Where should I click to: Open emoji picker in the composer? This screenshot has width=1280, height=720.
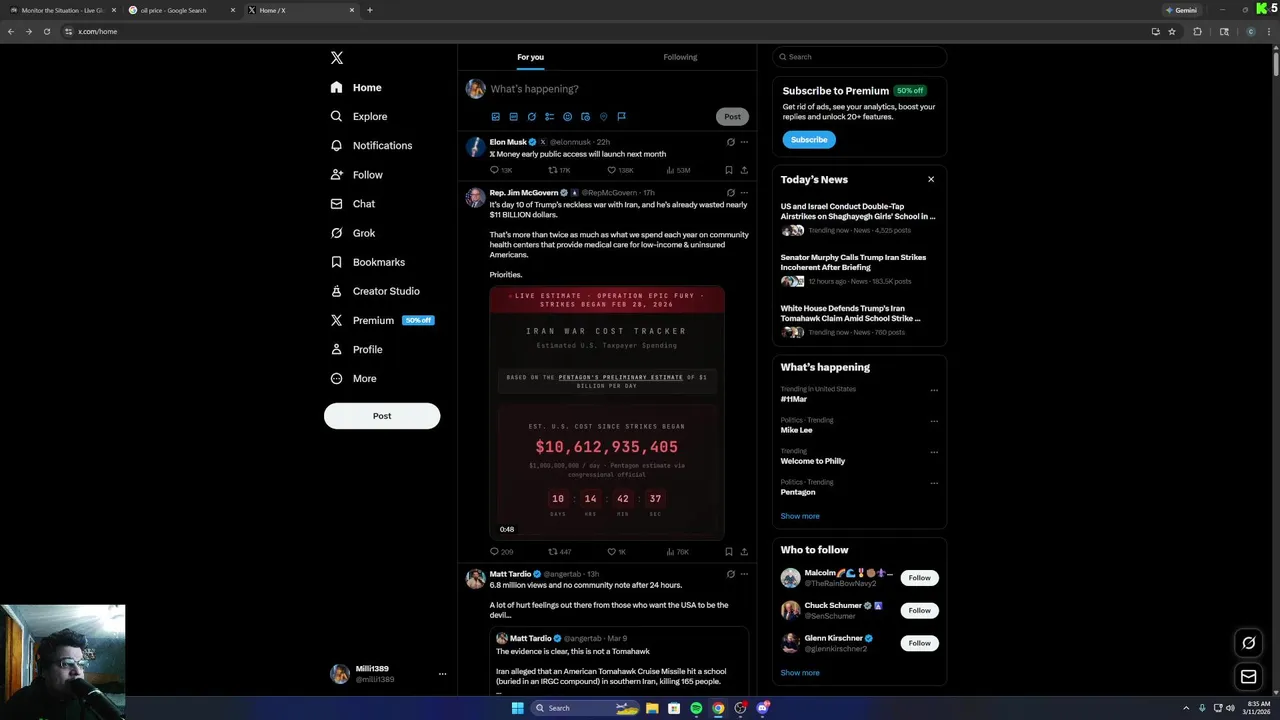(567, 116)
